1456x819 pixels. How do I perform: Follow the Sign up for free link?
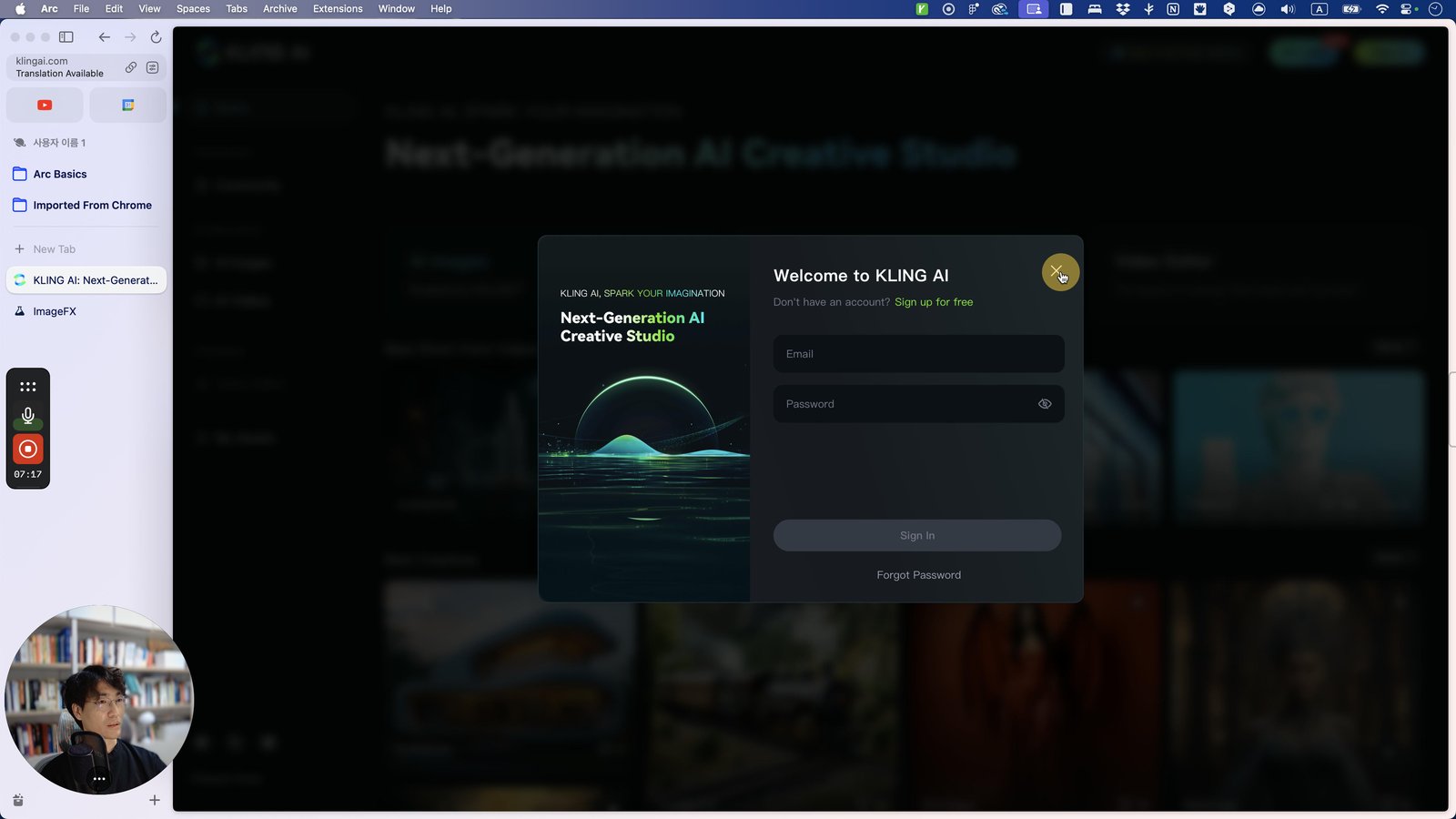[x=934, y=302]
